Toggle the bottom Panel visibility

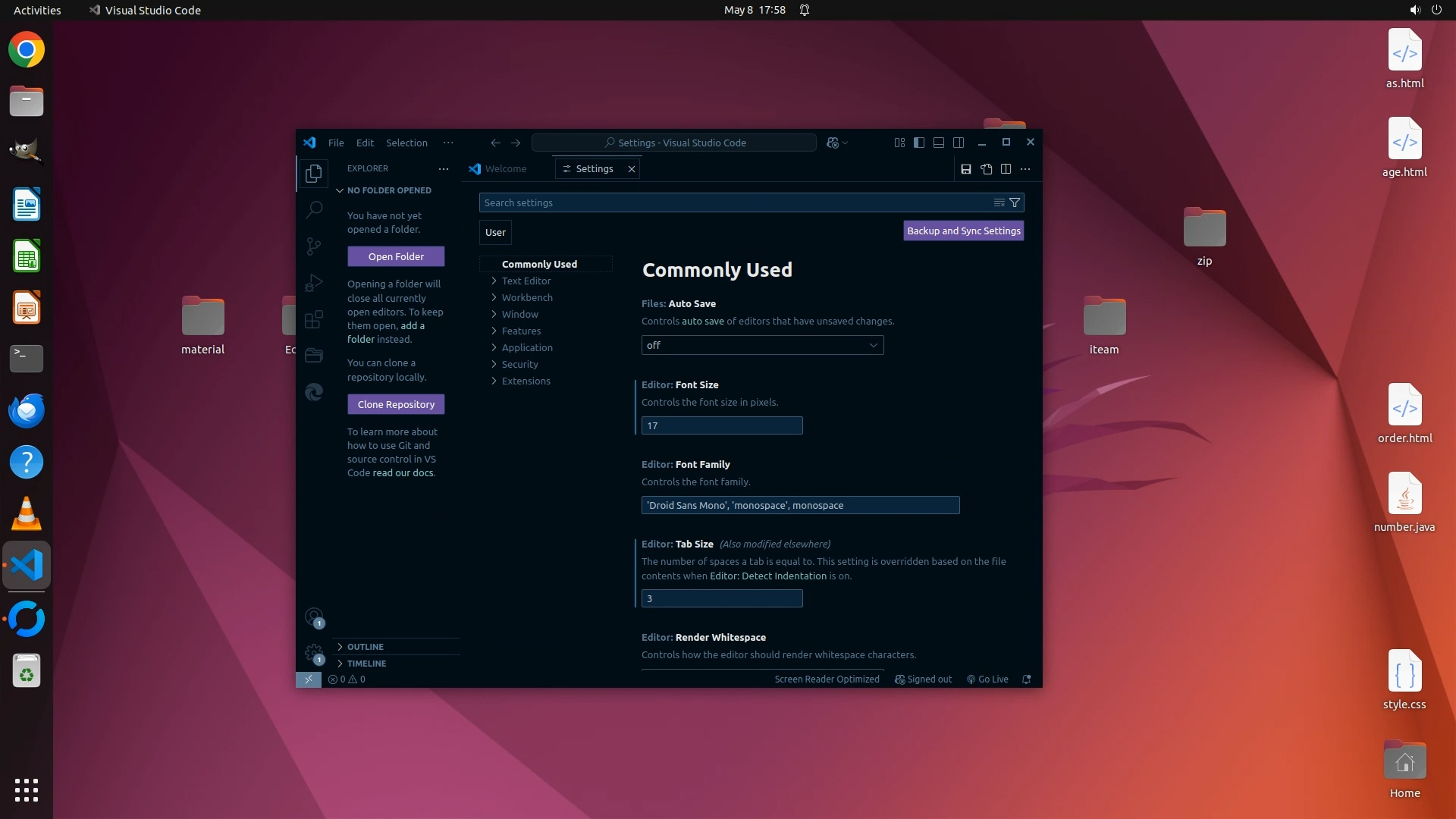click(939, 143)
